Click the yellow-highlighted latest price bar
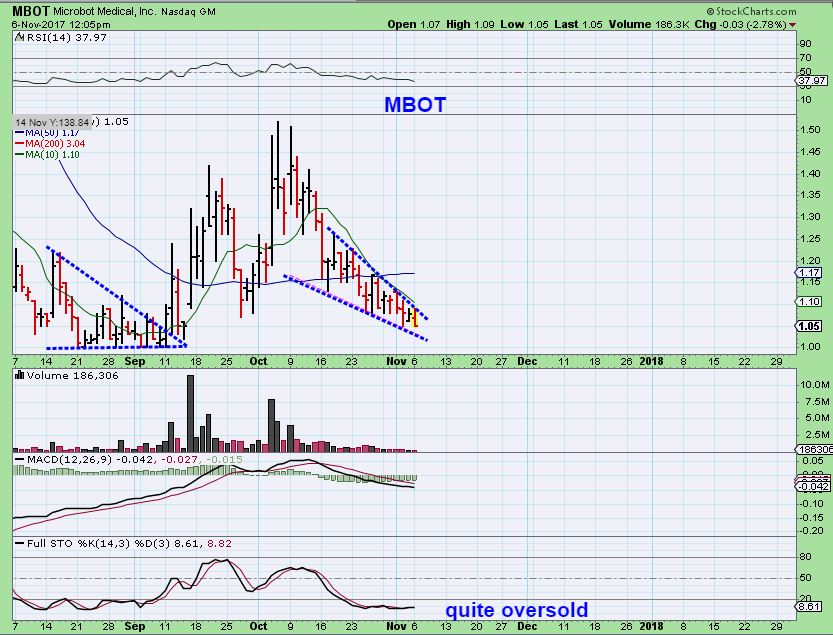The width and height of the screenshot is (833, 635). point(415,317)
